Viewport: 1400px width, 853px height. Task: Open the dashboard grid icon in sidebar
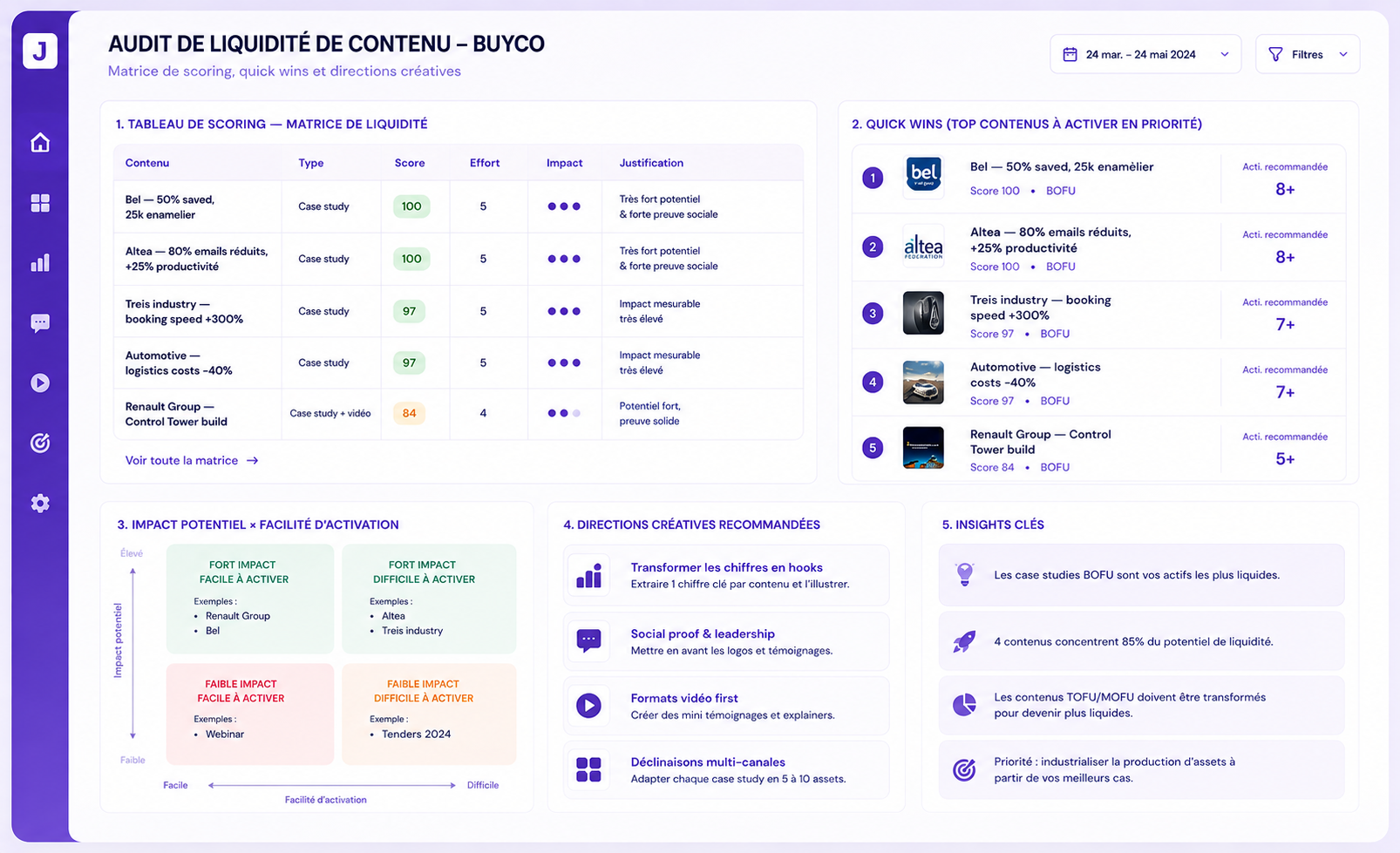pyautogui.click(x=40, y=203)
